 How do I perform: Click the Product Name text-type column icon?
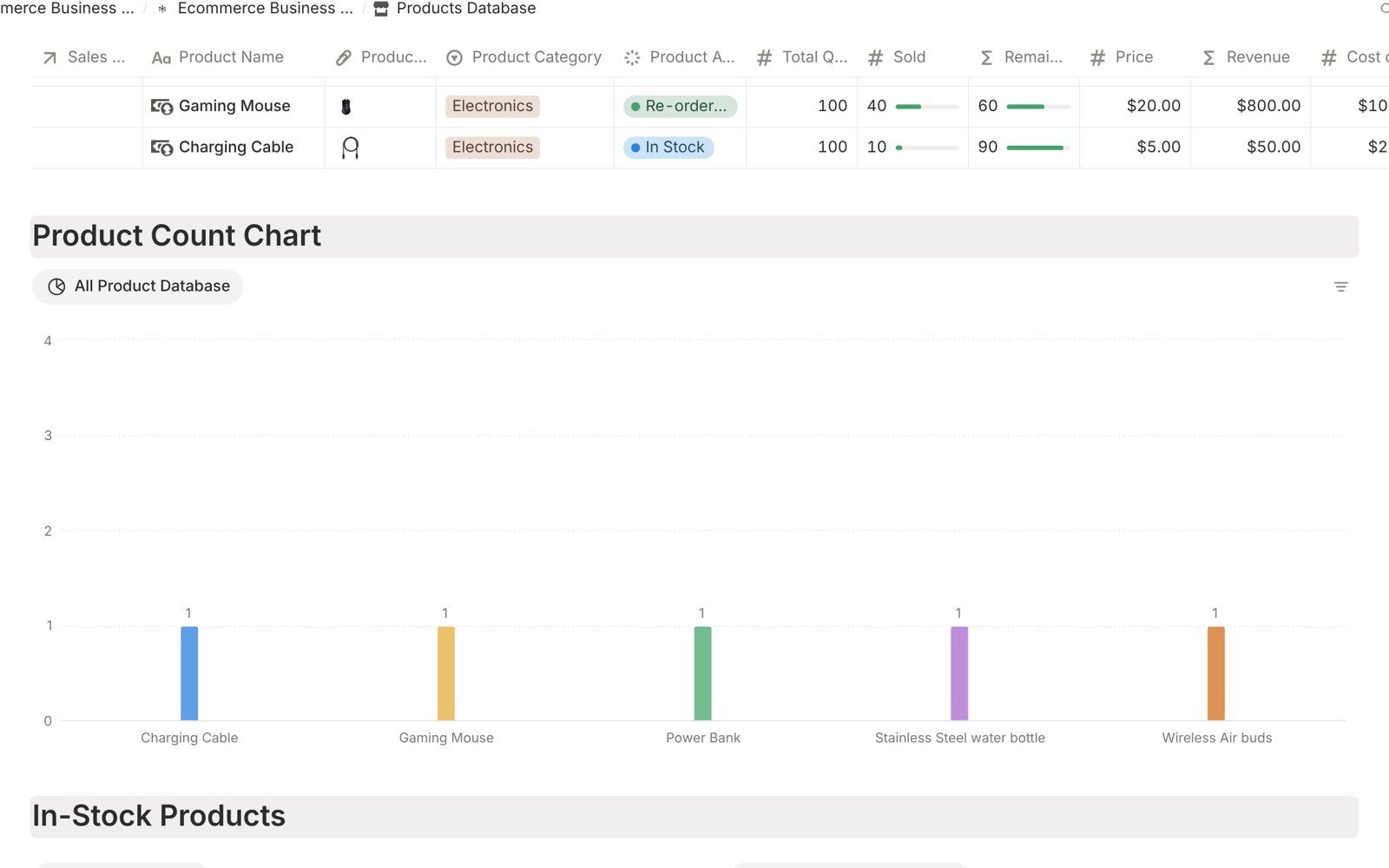[161, 58]
